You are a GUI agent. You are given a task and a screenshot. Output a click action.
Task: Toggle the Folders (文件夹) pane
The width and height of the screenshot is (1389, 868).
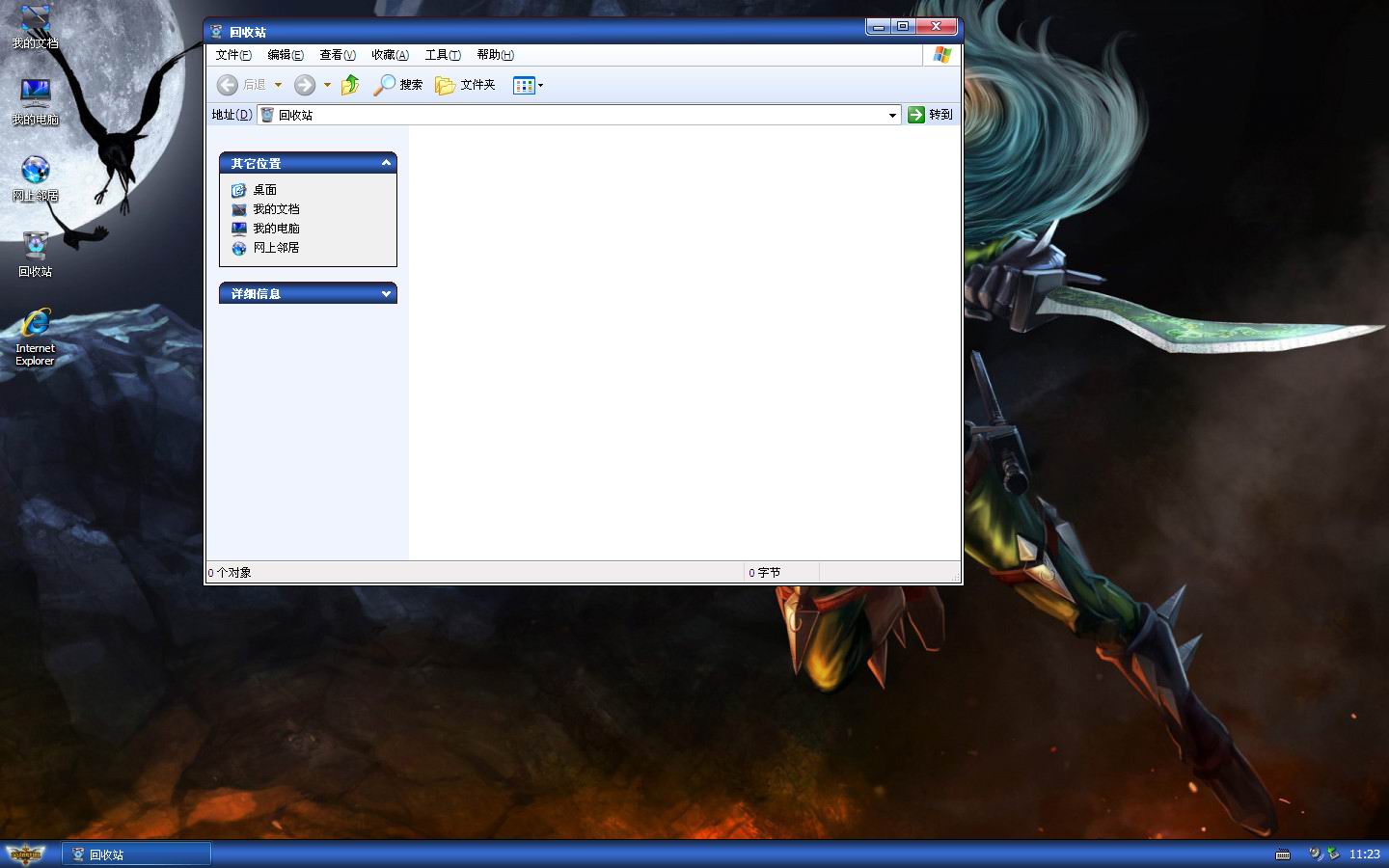tap(465, 85)
